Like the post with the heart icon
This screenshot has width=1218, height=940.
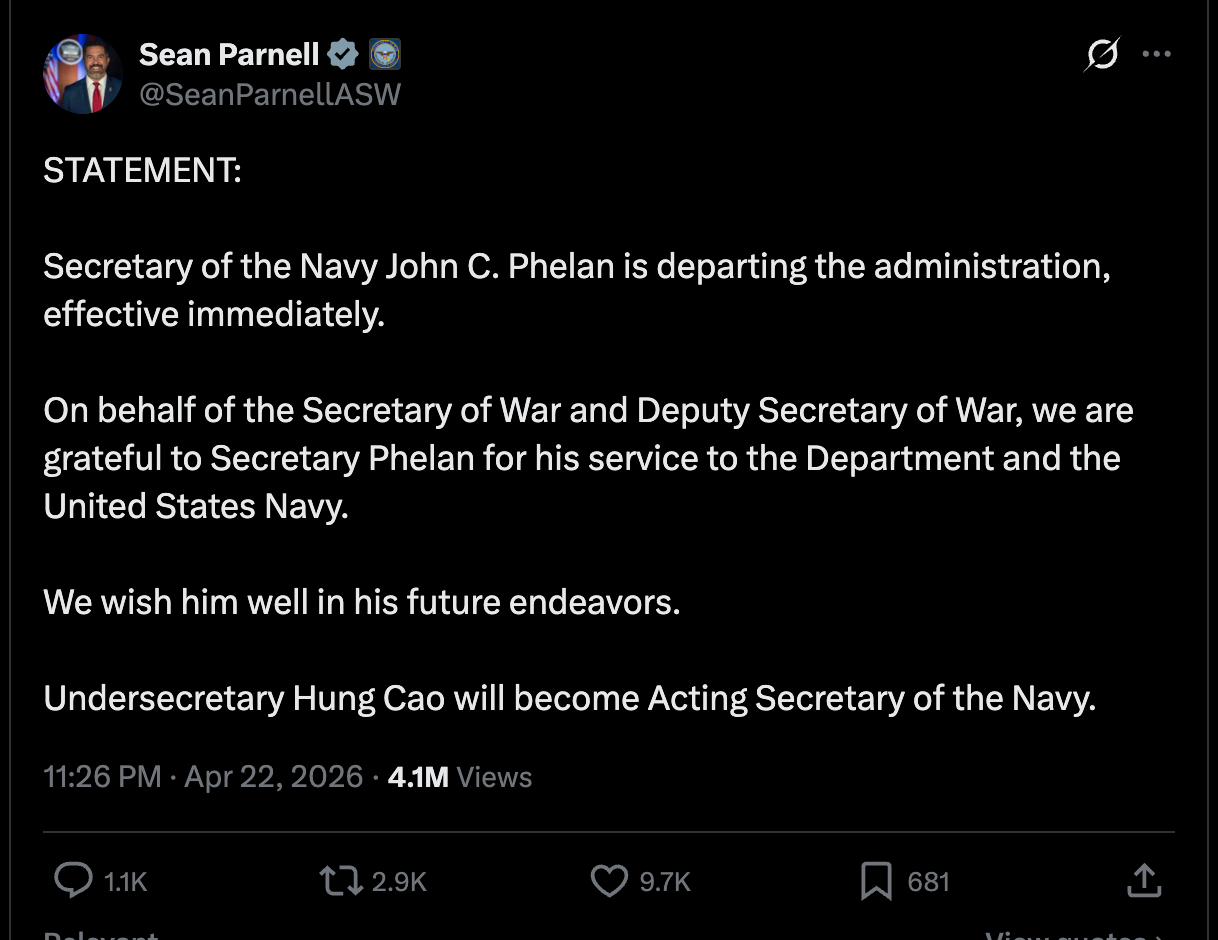[608, 881]
